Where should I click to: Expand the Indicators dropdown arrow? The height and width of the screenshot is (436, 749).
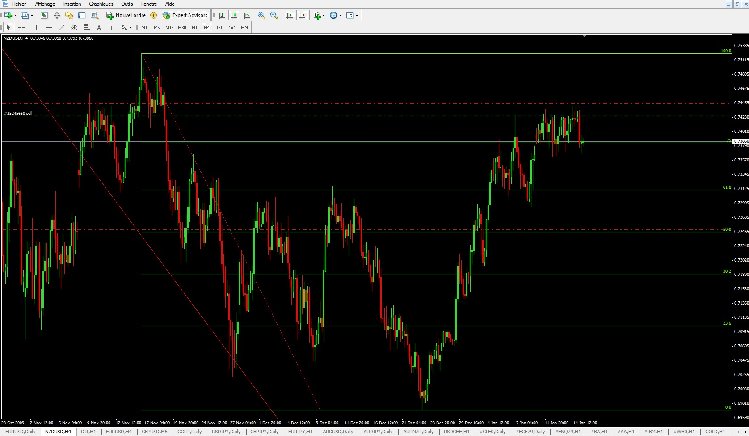323,15
